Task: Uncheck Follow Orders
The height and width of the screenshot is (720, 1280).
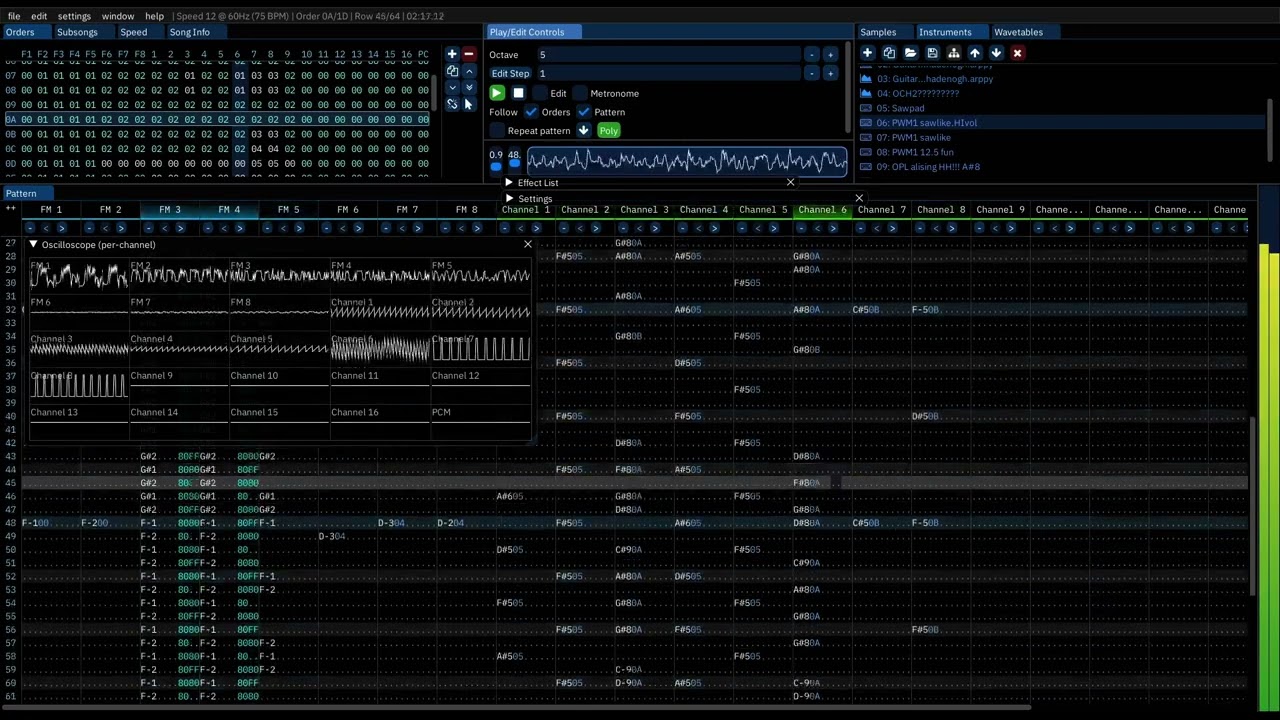Action: pyautogui.click(x=531, y=112)
